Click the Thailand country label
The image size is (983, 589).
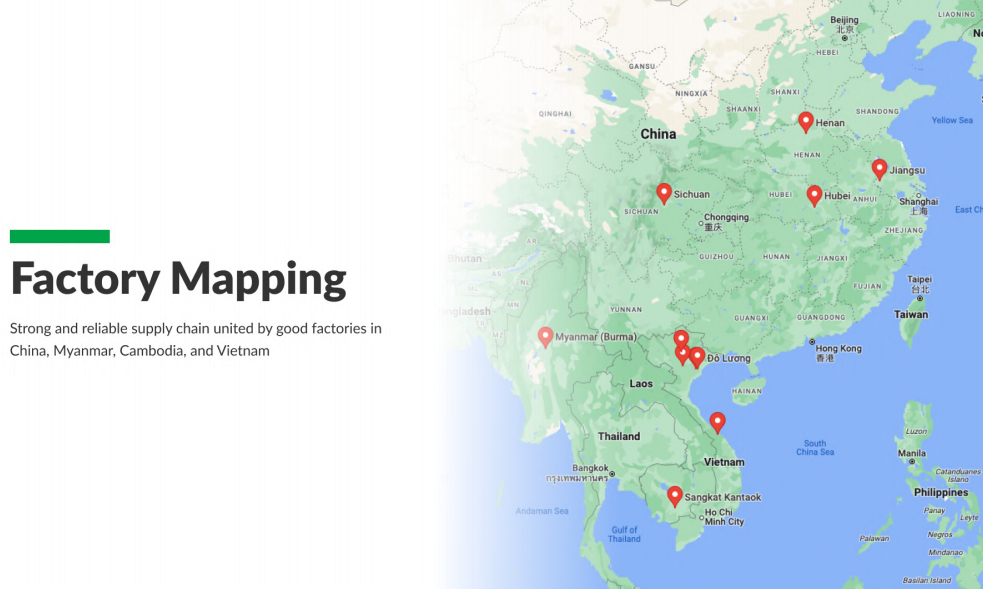[619, 436]
